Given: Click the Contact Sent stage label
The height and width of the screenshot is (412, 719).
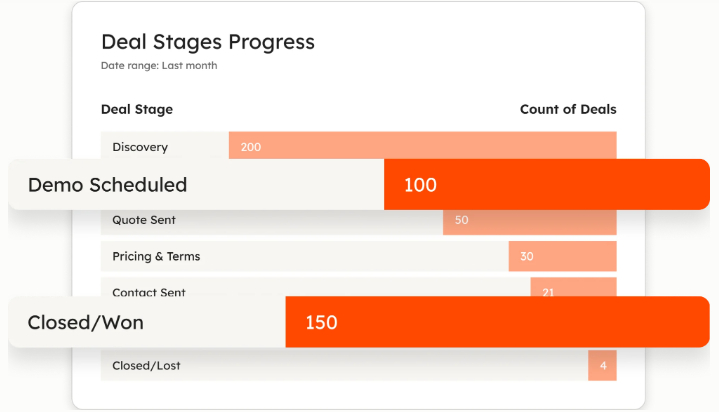Looking at the screenshot, I should tap(149, 292).
